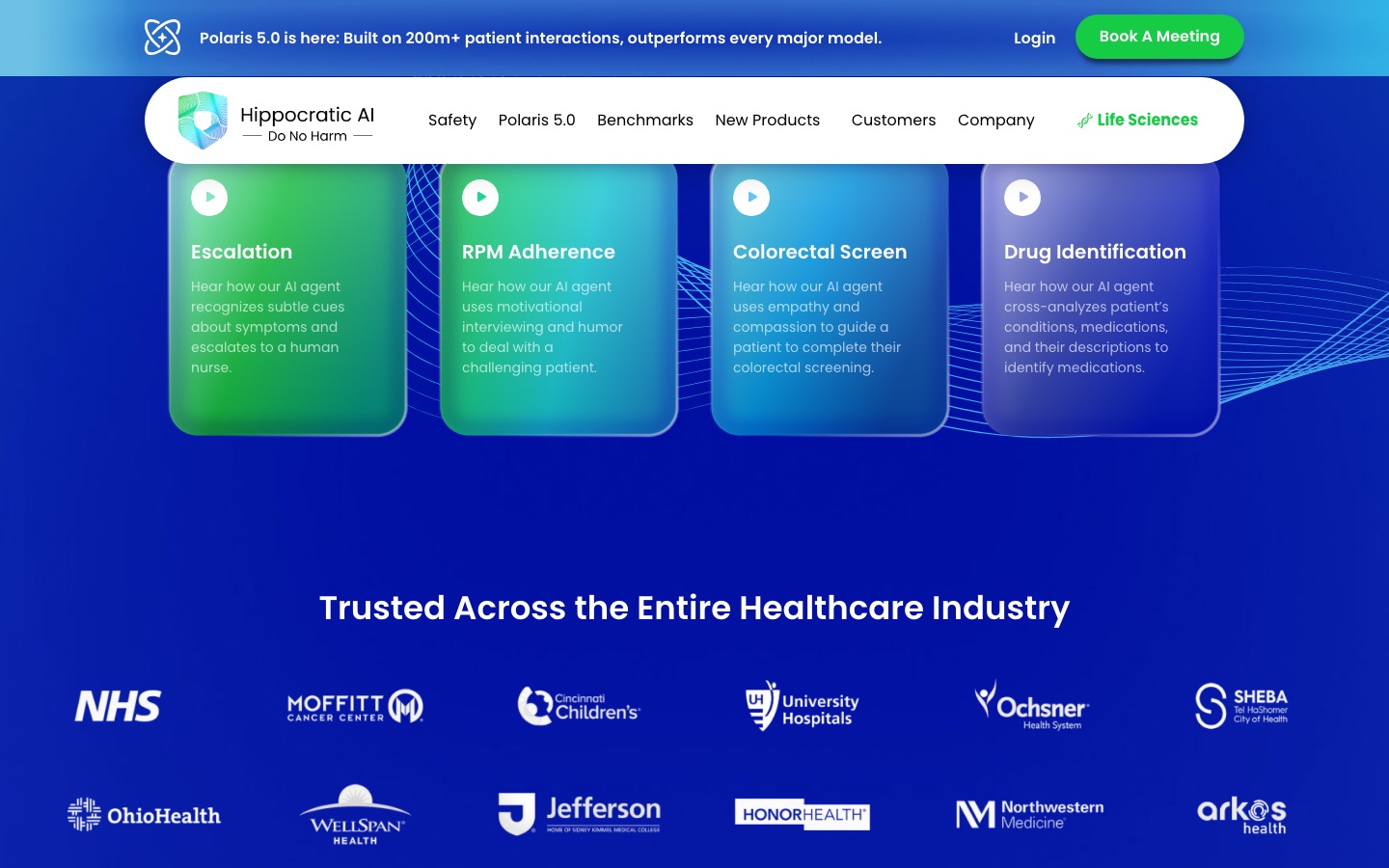Image resolution: width=1389 pixels, height=868 pixels.
Task: Click the Polaris 5.0 announcement text
Action: click(540, 38)
